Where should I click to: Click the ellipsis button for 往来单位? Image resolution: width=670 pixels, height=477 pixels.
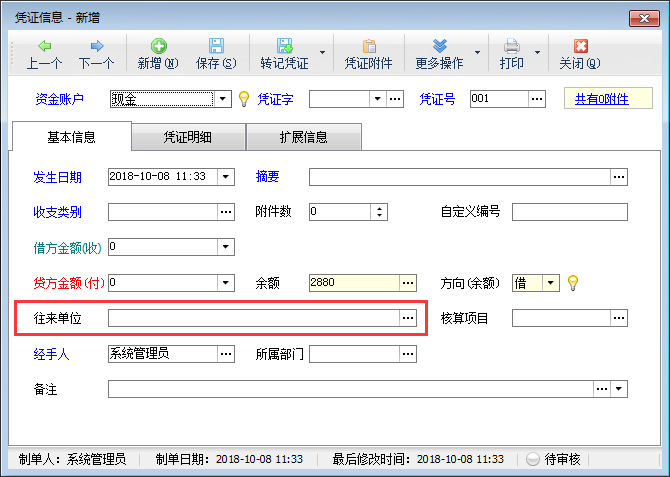coord(407,317)
